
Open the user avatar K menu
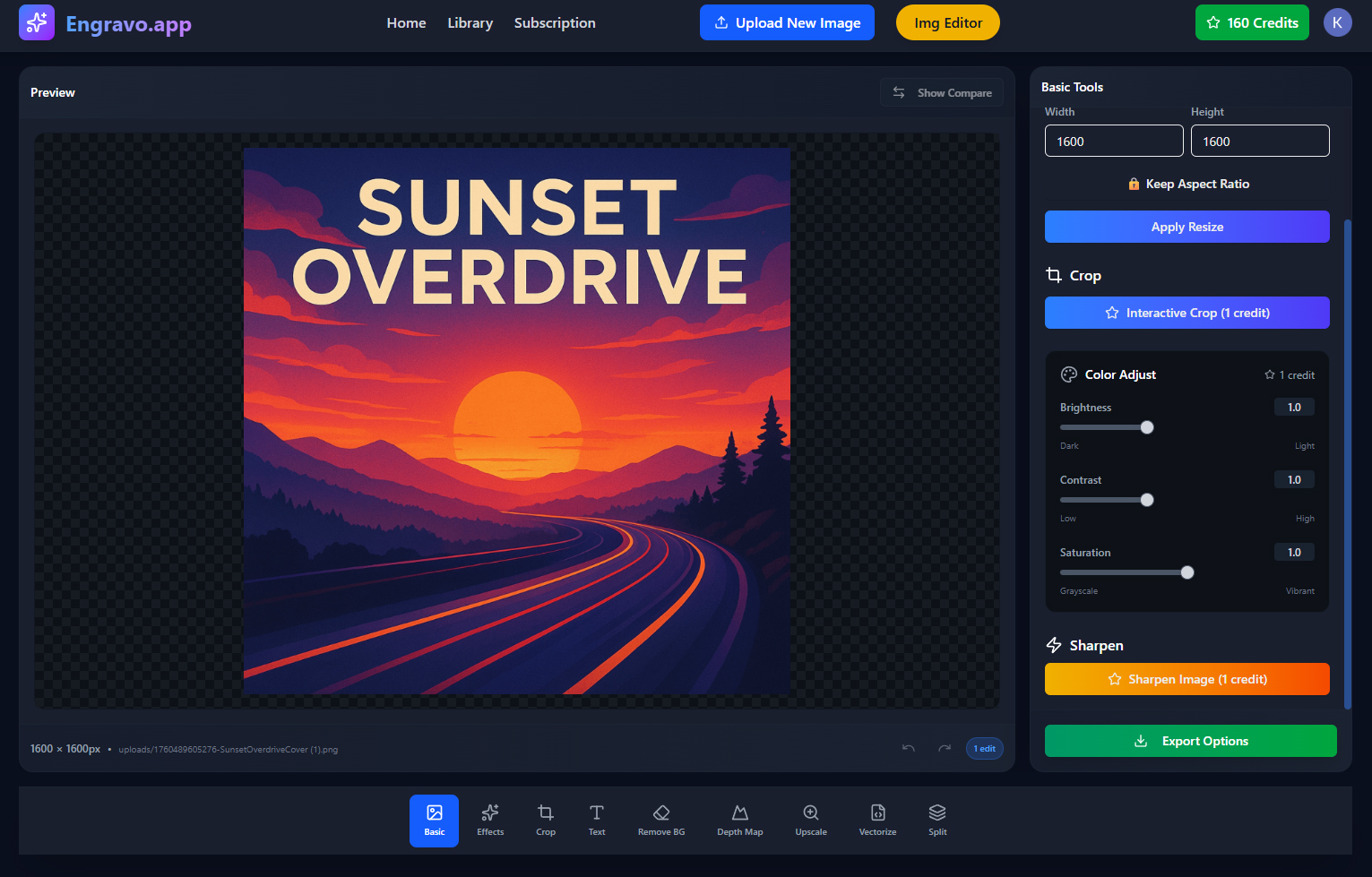[1337, 23]
